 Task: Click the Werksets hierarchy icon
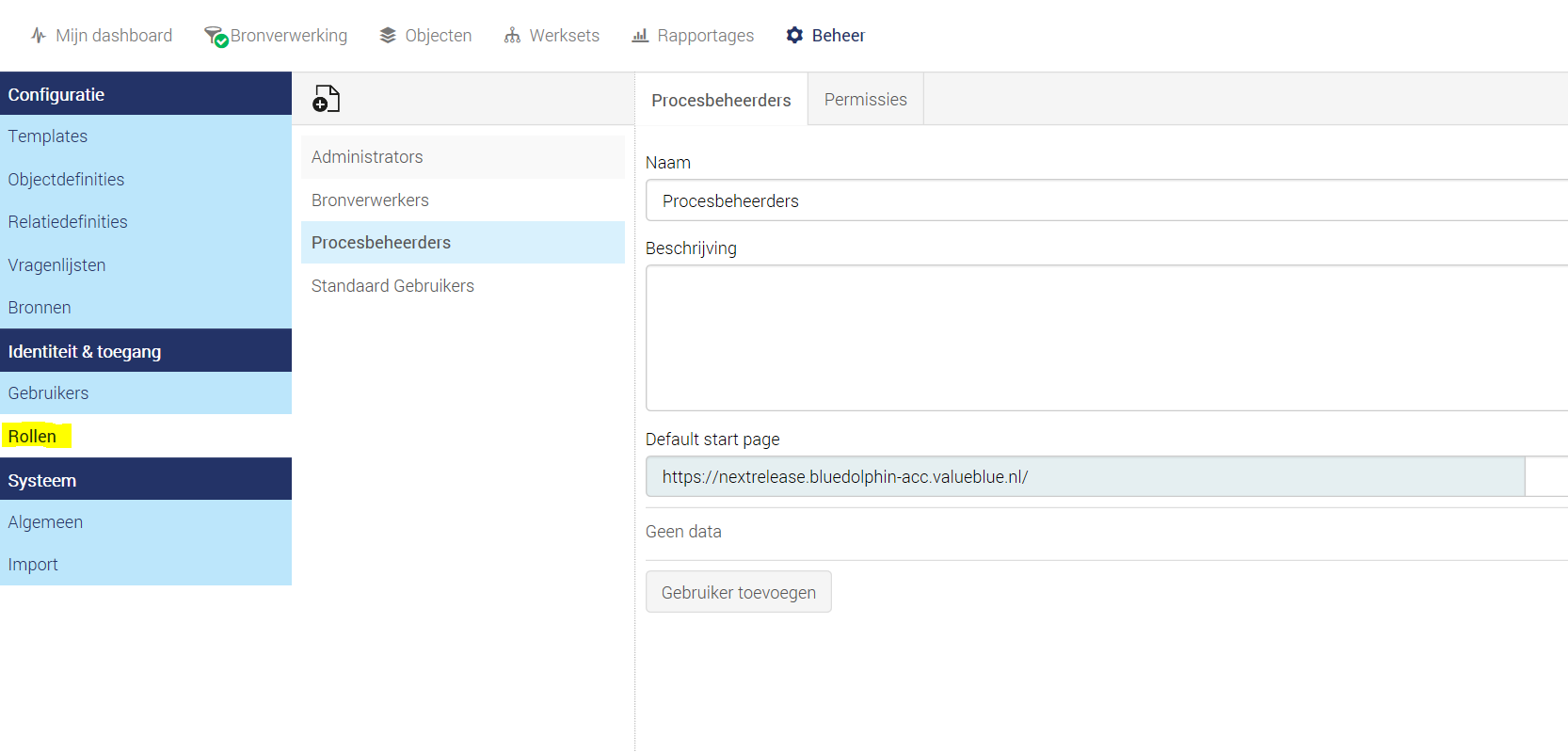[512, 36]
